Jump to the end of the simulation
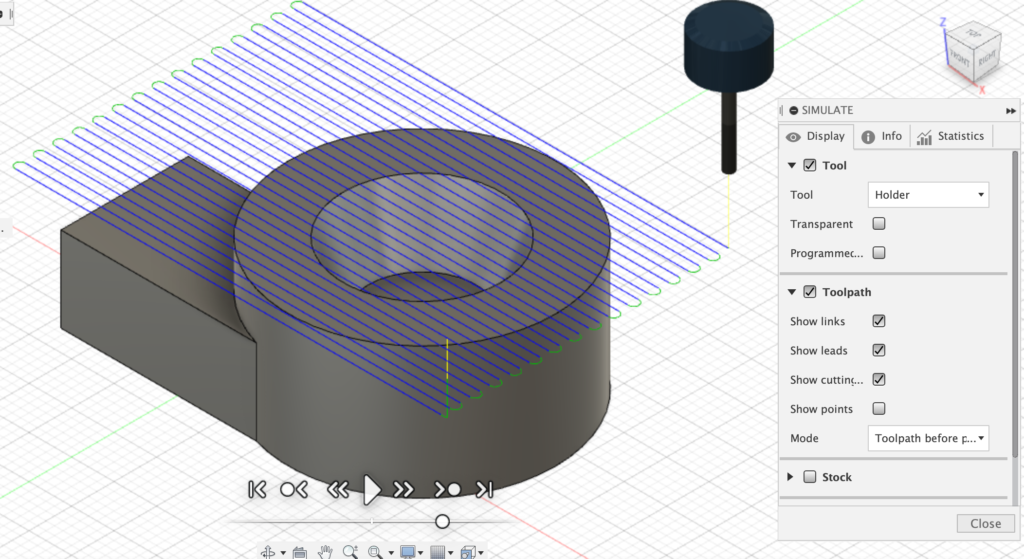This screenshot has height=559, width=1024. coord(485,489)
